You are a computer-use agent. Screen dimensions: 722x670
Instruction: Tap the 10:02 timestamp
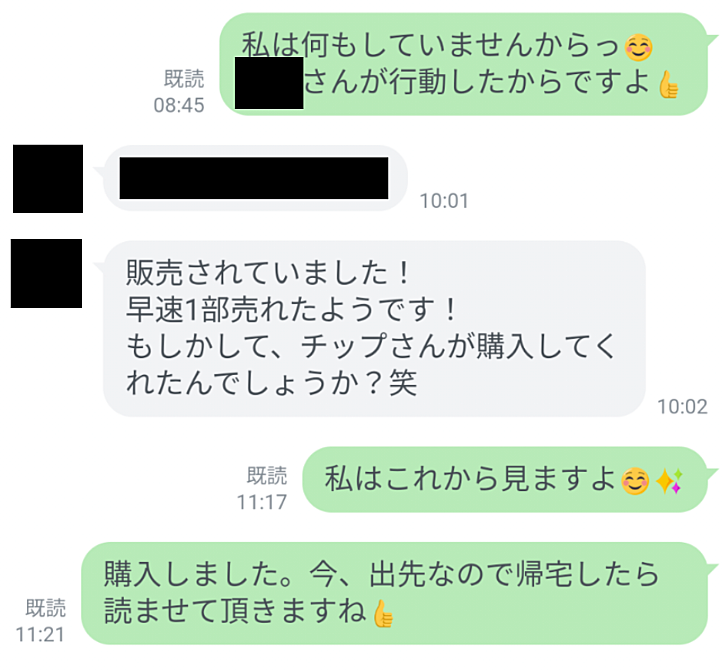682,407
